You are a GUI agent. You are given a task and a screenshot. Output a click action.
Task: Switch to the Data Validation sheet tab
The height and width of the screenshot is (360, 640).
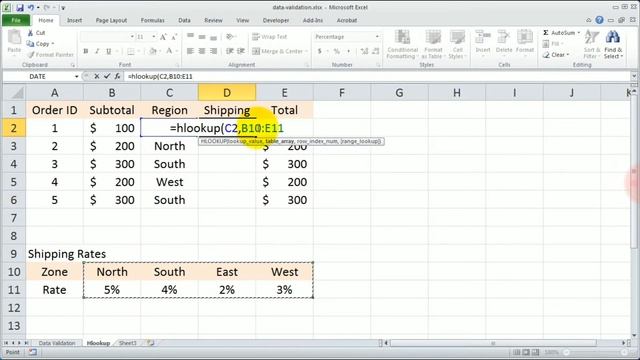click(57, 343)
